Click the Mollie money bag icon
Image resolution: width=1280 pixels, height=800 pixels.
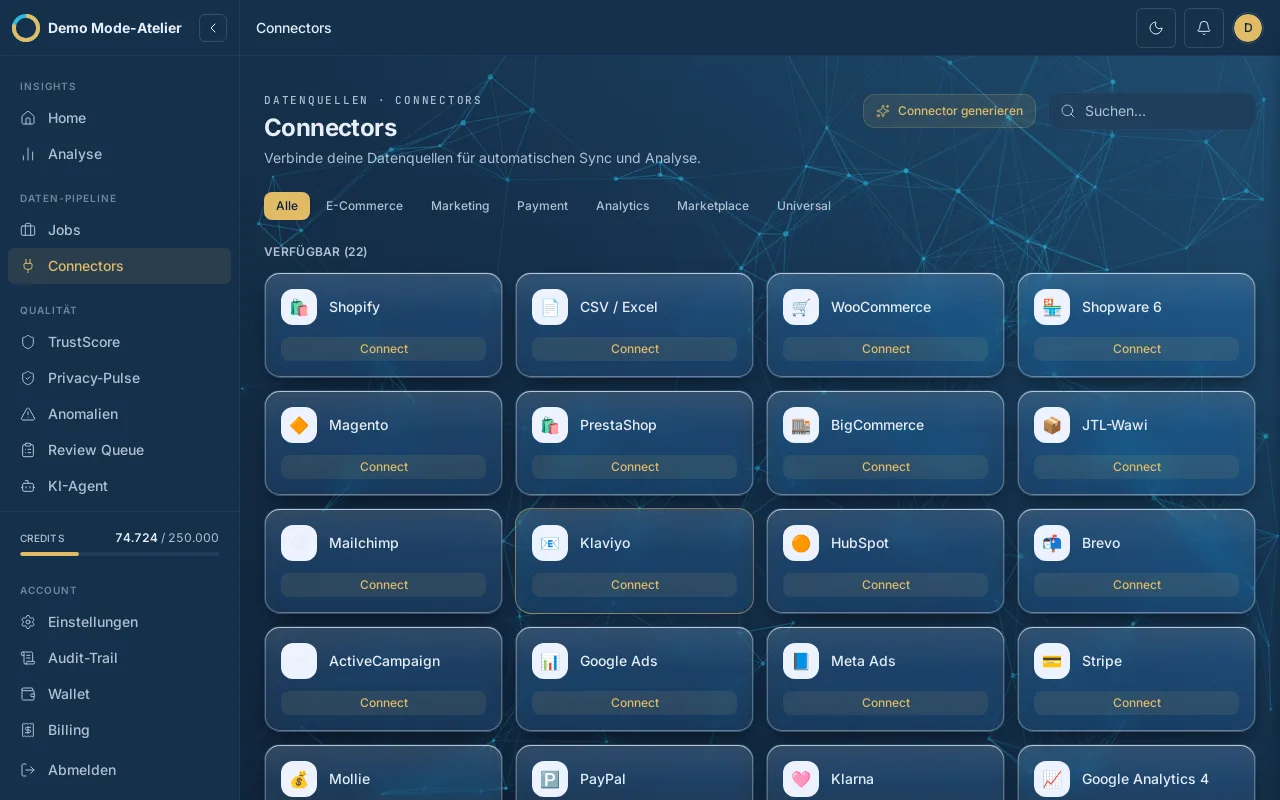pyautogui.click(x=299, y=779)
